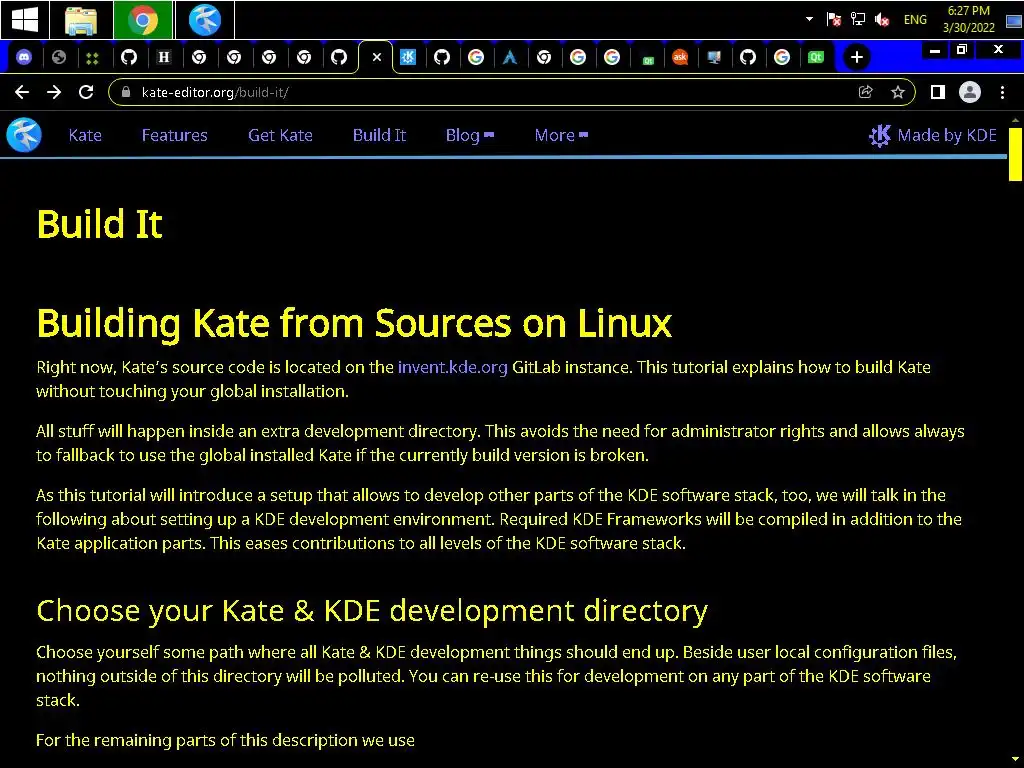The height and width of the screenshot is (768, 1024).
Task: Switch to the gray globe tab
Action: pos(59,57)
